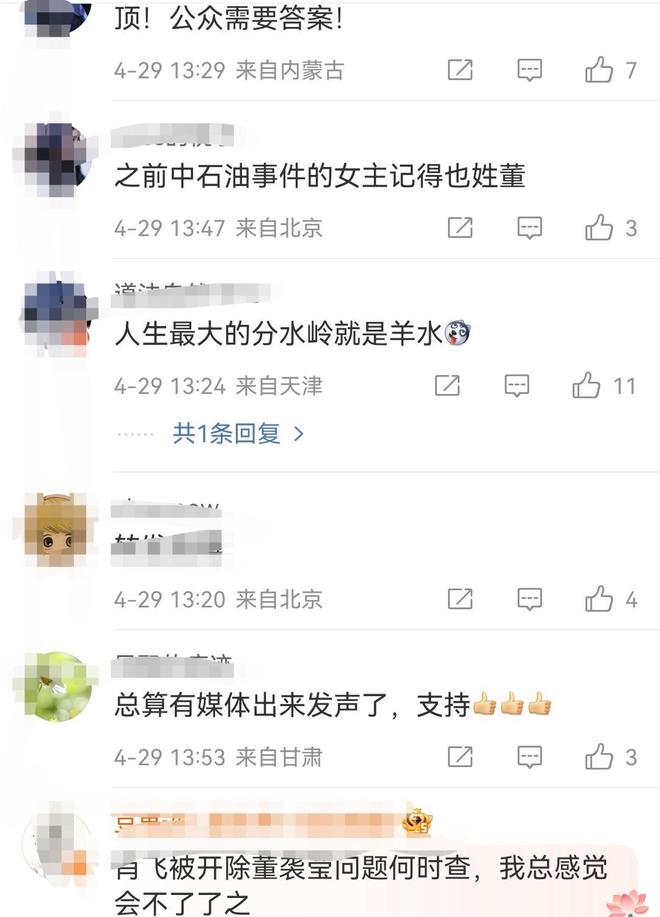Share the comment from 天津
The width and height of the screenshot is (660, 917).
447,386
